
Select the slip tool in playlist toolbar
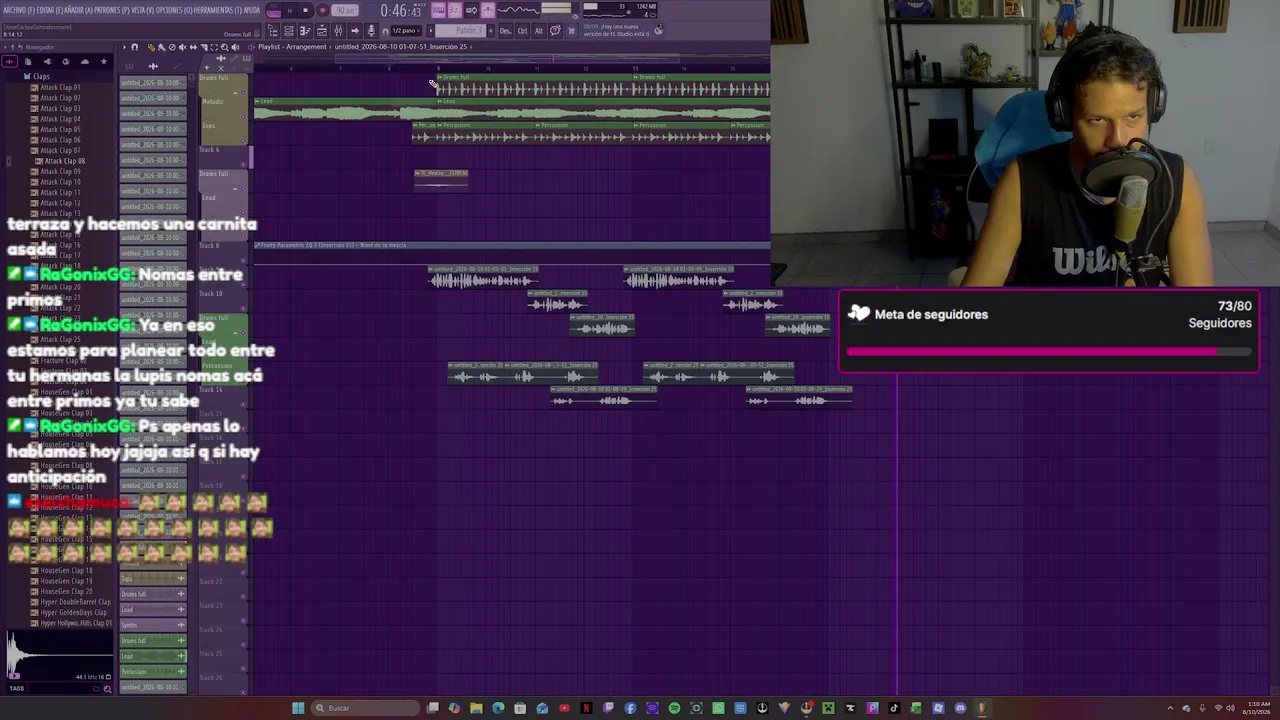point(192,47)
